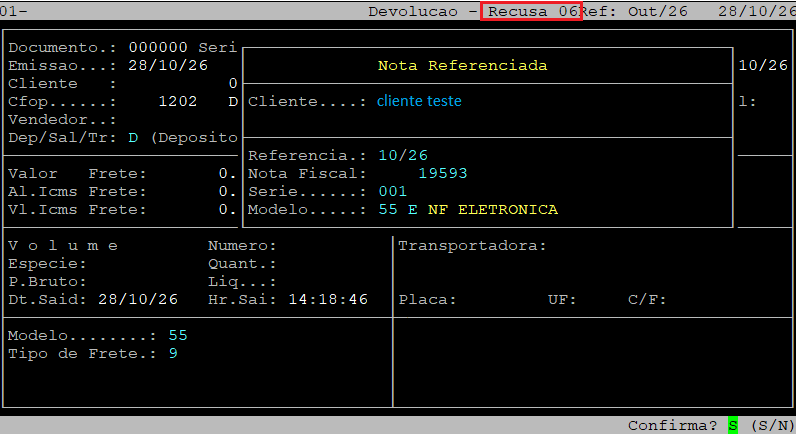Click the Referencia value 10/26
The height and width of the screenshot is (434, 796).
[x=403, y=155]
